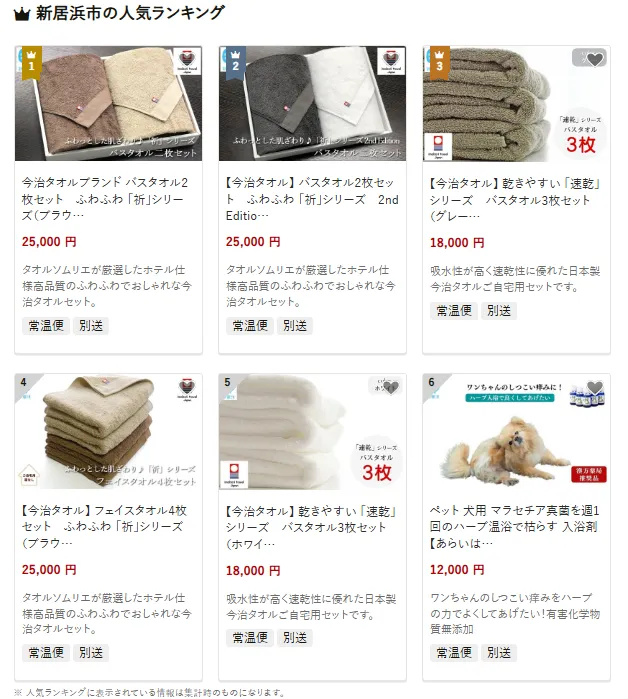The width and height of the screenshot is (628, 699).
Task: Open rank 1 brown and beige towel image
Action: click(108, 103)
